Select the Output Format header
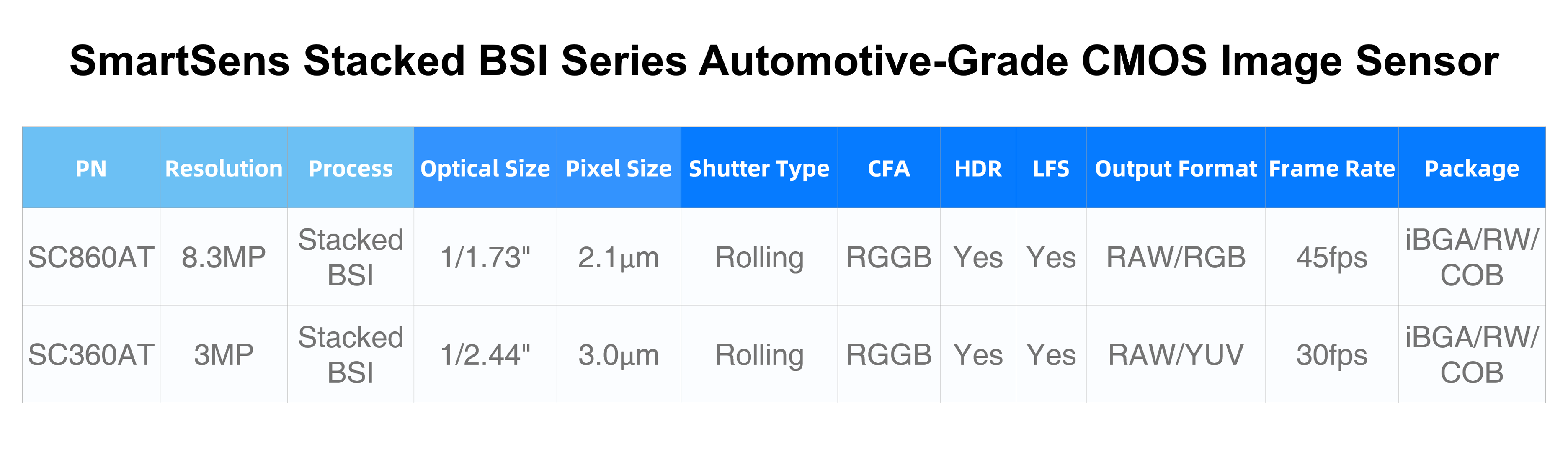1568x449 pixels. coord(1176,168)
